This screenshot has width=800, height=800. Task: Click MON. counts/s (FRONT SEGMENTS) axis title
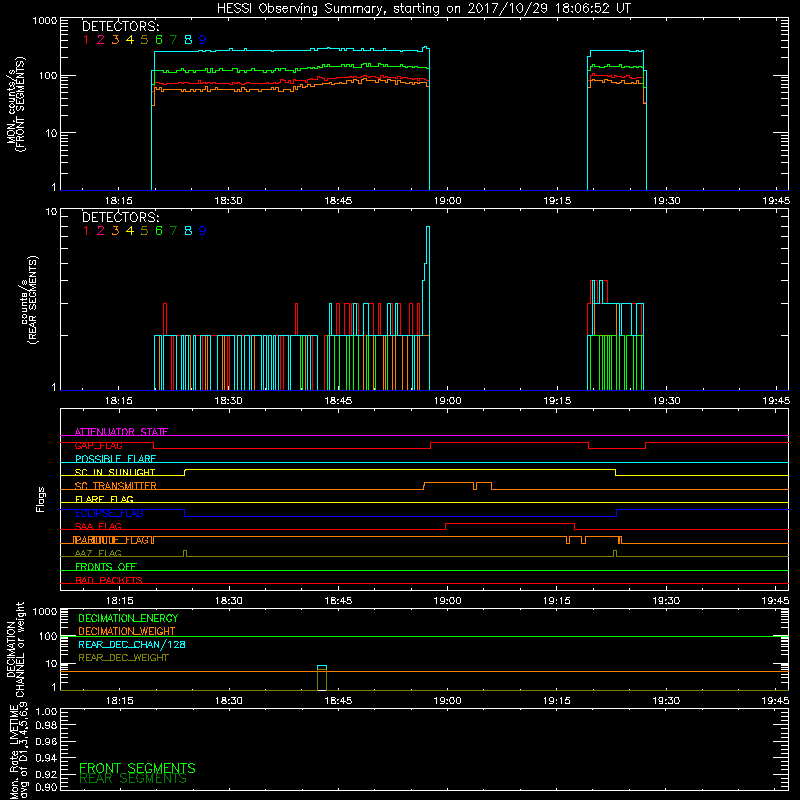(x=15, y=105)
